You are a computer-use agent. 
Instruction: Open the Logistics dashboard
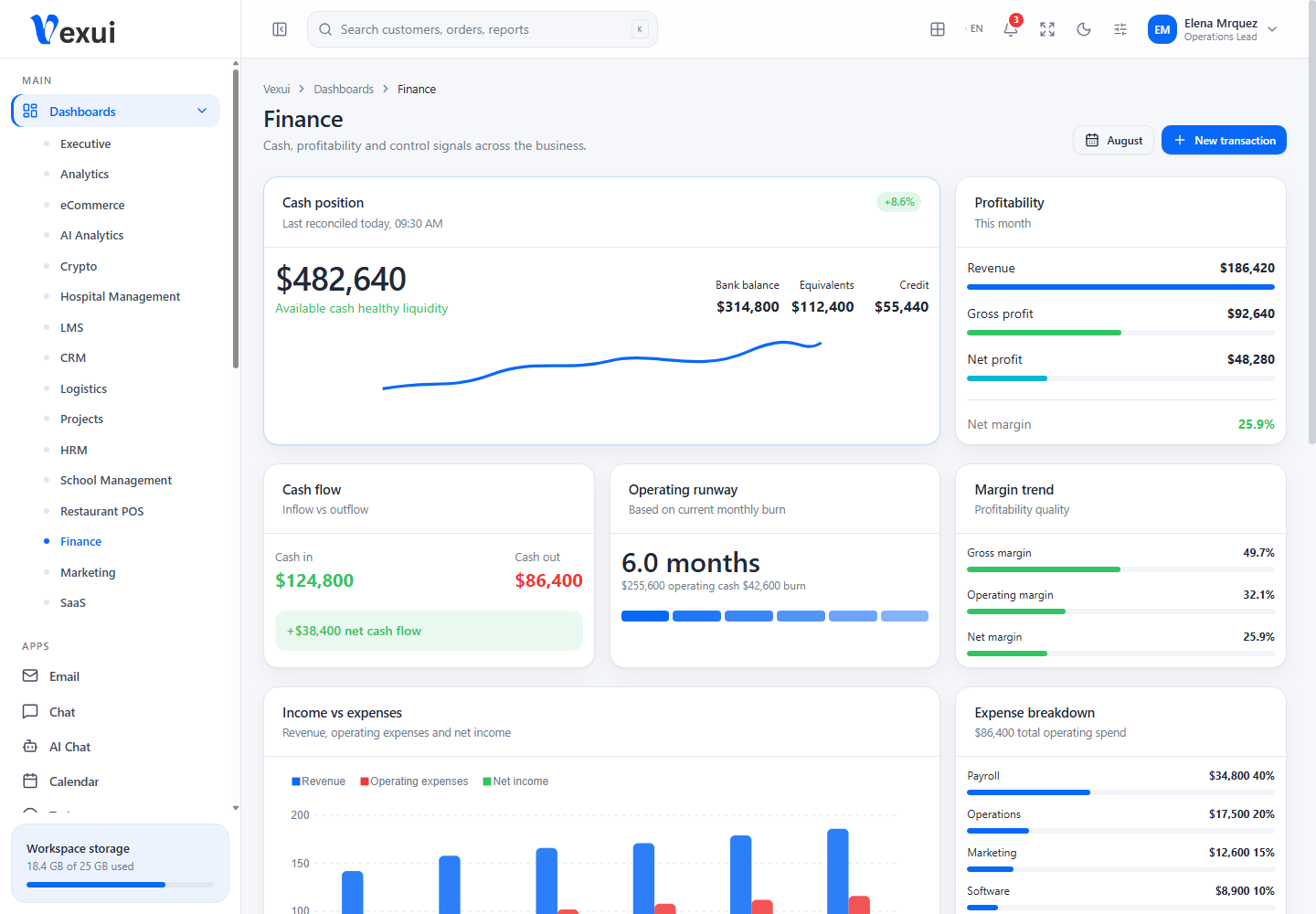point(83,388)
